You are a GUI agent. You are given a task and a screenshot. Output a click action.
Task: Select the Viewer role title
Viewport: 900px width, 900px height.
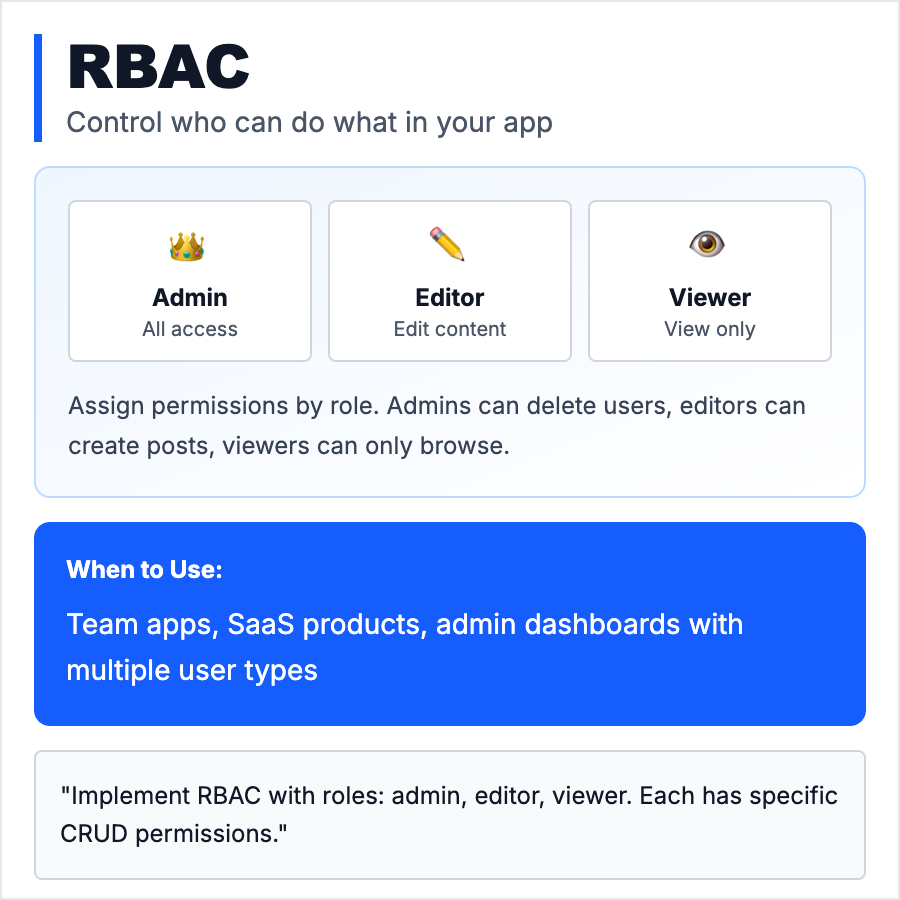[710, 297]
